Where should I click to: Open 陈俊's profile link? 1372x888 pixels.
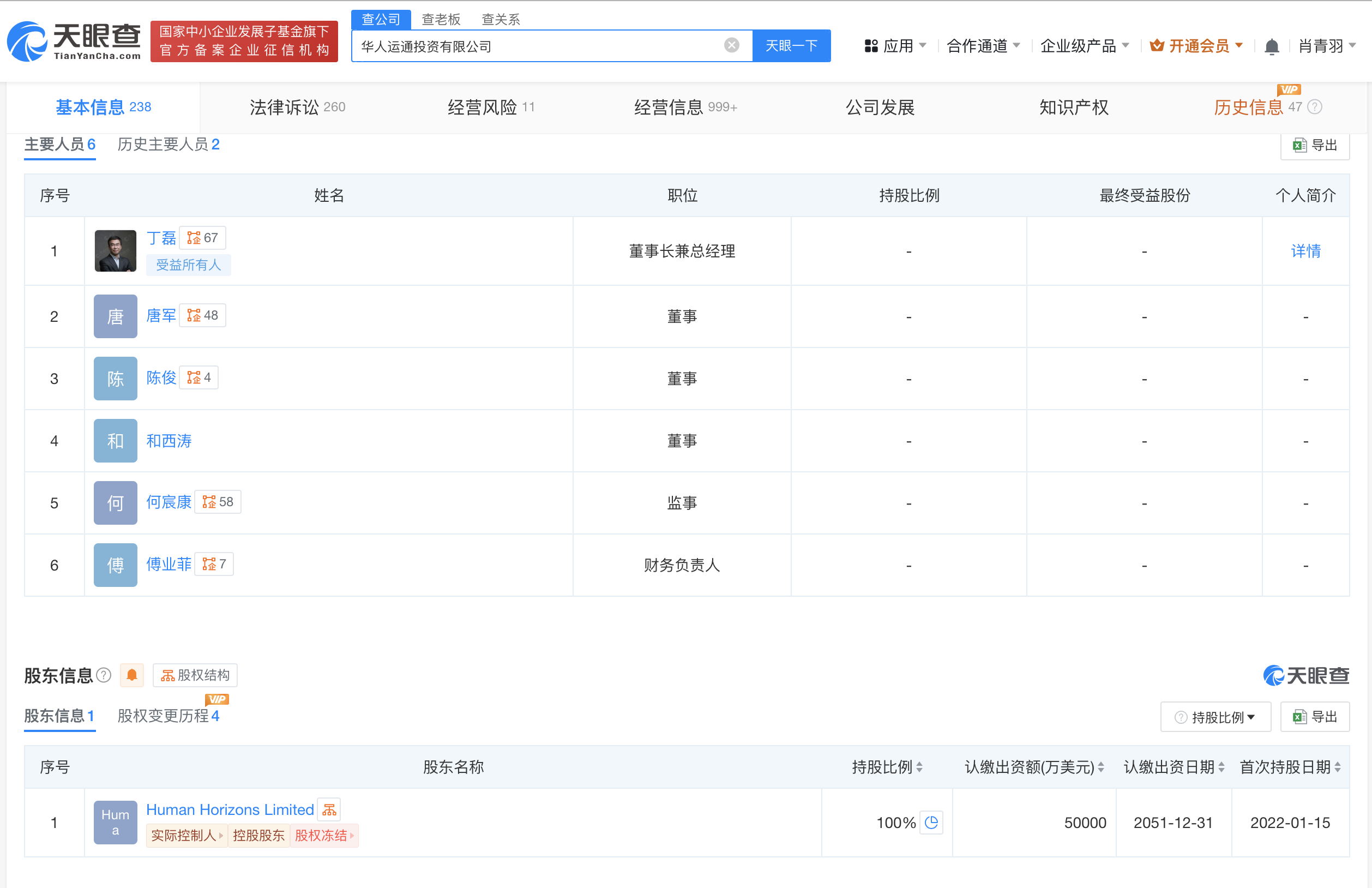161,377
